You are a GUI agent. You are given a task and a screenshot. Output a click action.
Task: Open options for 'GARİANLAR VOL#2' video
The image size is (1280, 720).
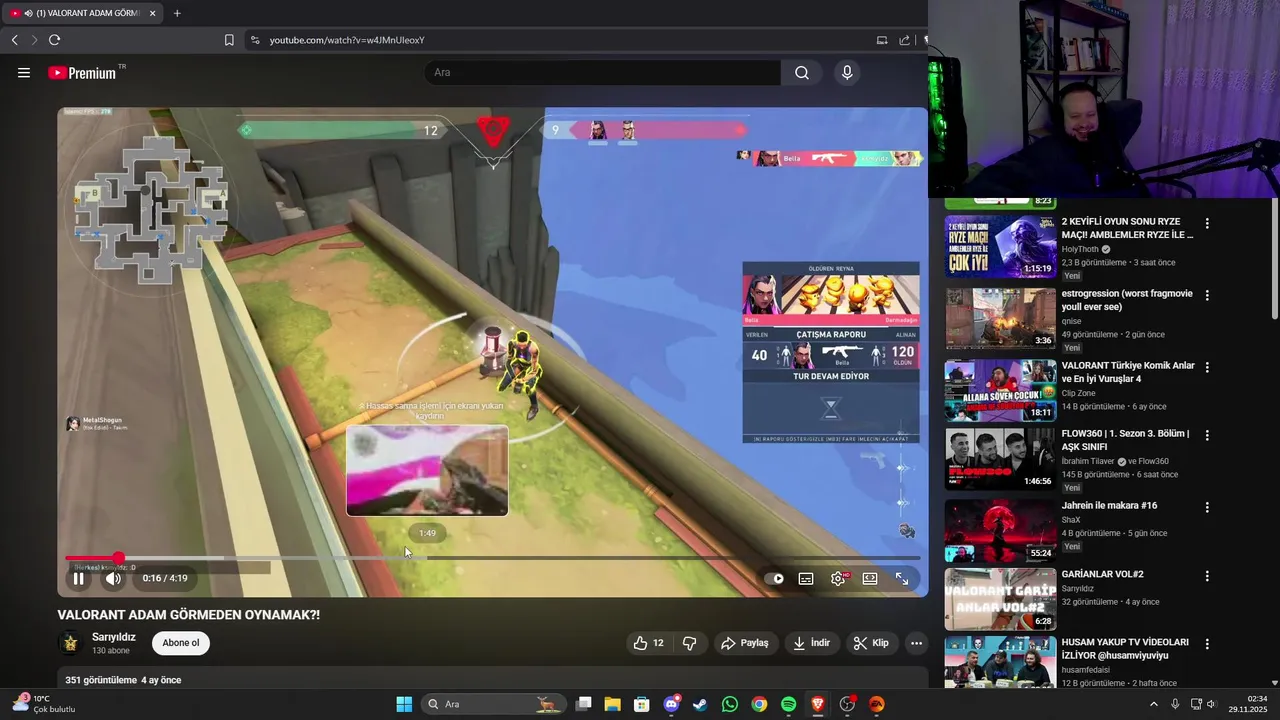pyautogui.click(x=1207, y=577)
